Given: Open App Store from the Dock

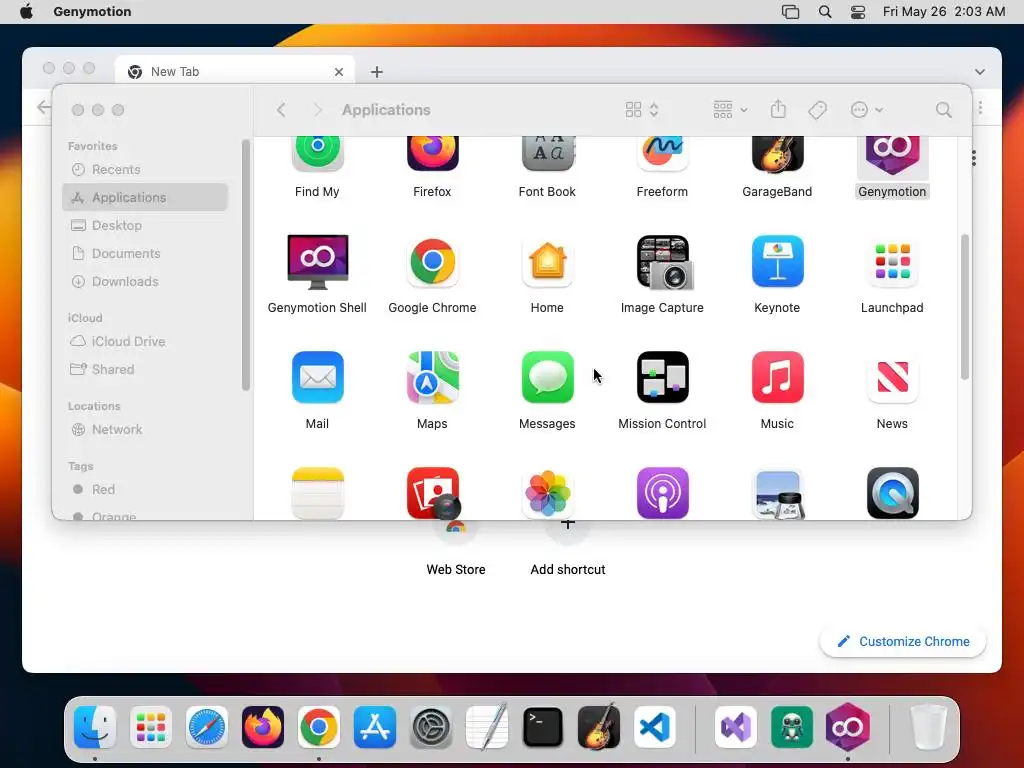Looking at the screenshot, I should click(375, 727).
